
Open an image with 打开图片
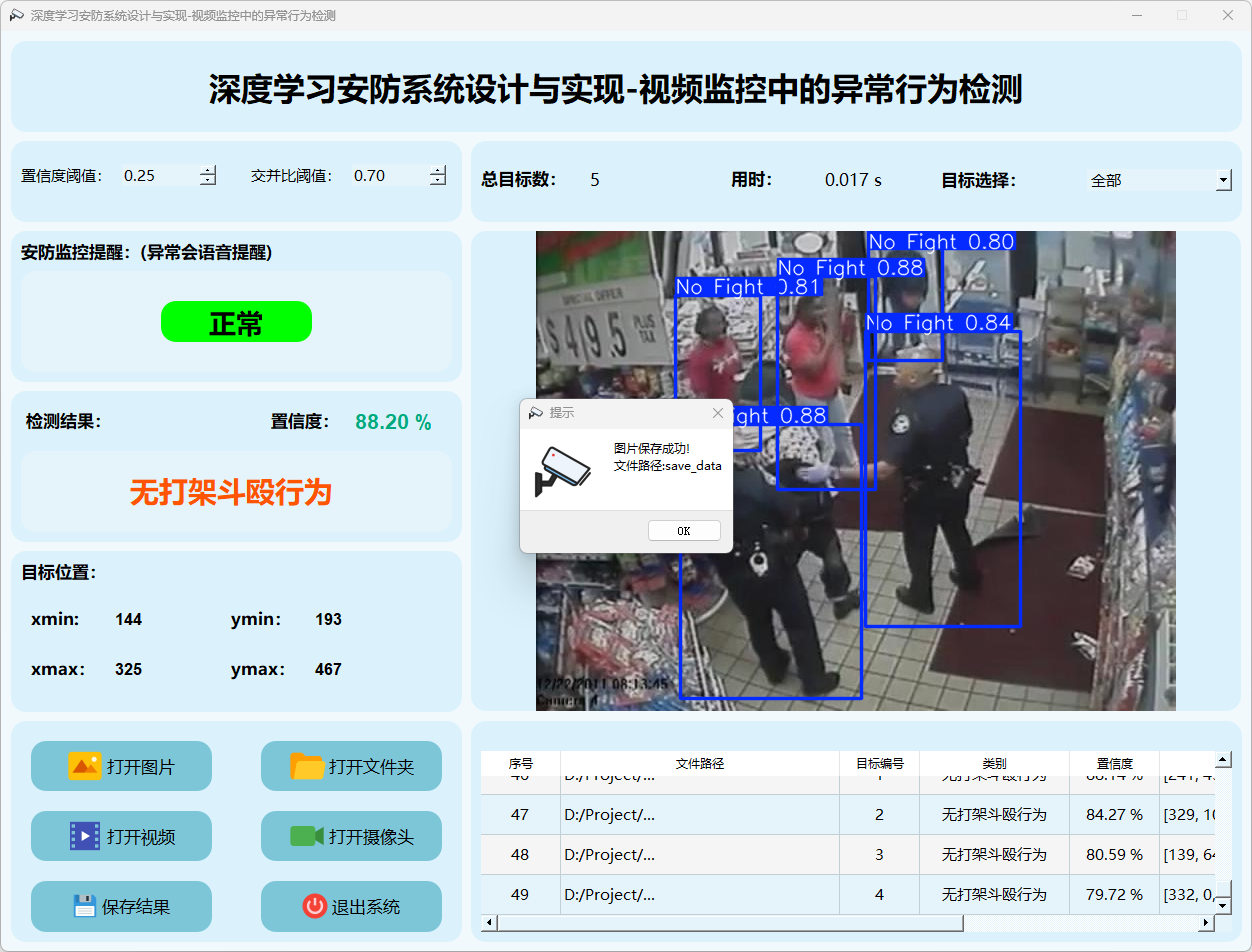(121, 766)
